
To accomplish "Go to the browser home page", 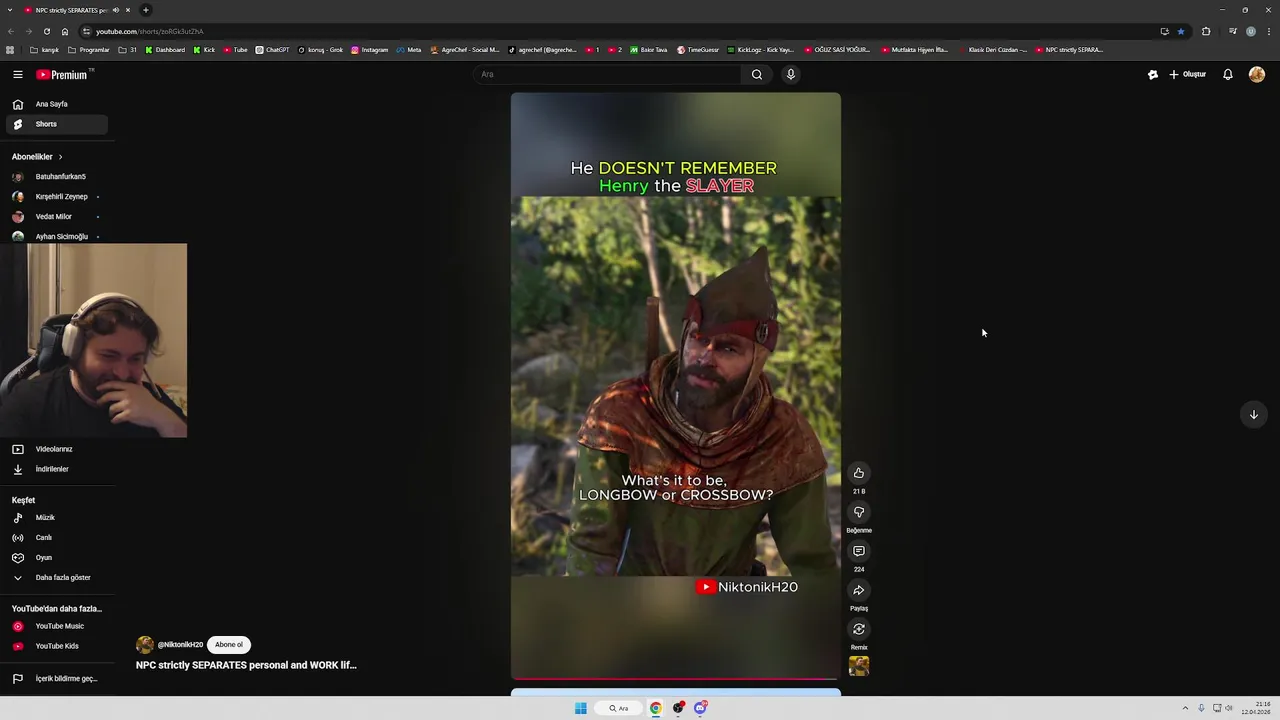I will pos(65,31).
